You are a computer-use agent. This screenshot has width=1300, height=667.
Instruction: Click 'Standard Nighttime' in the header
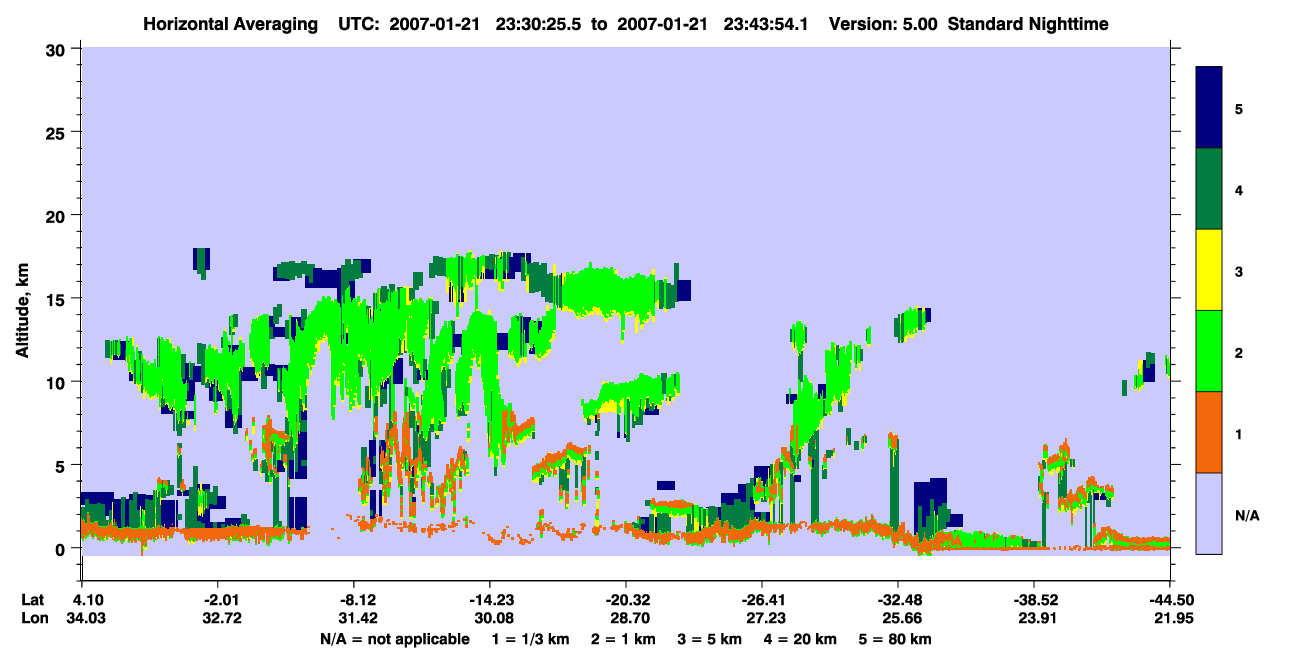1028,23
